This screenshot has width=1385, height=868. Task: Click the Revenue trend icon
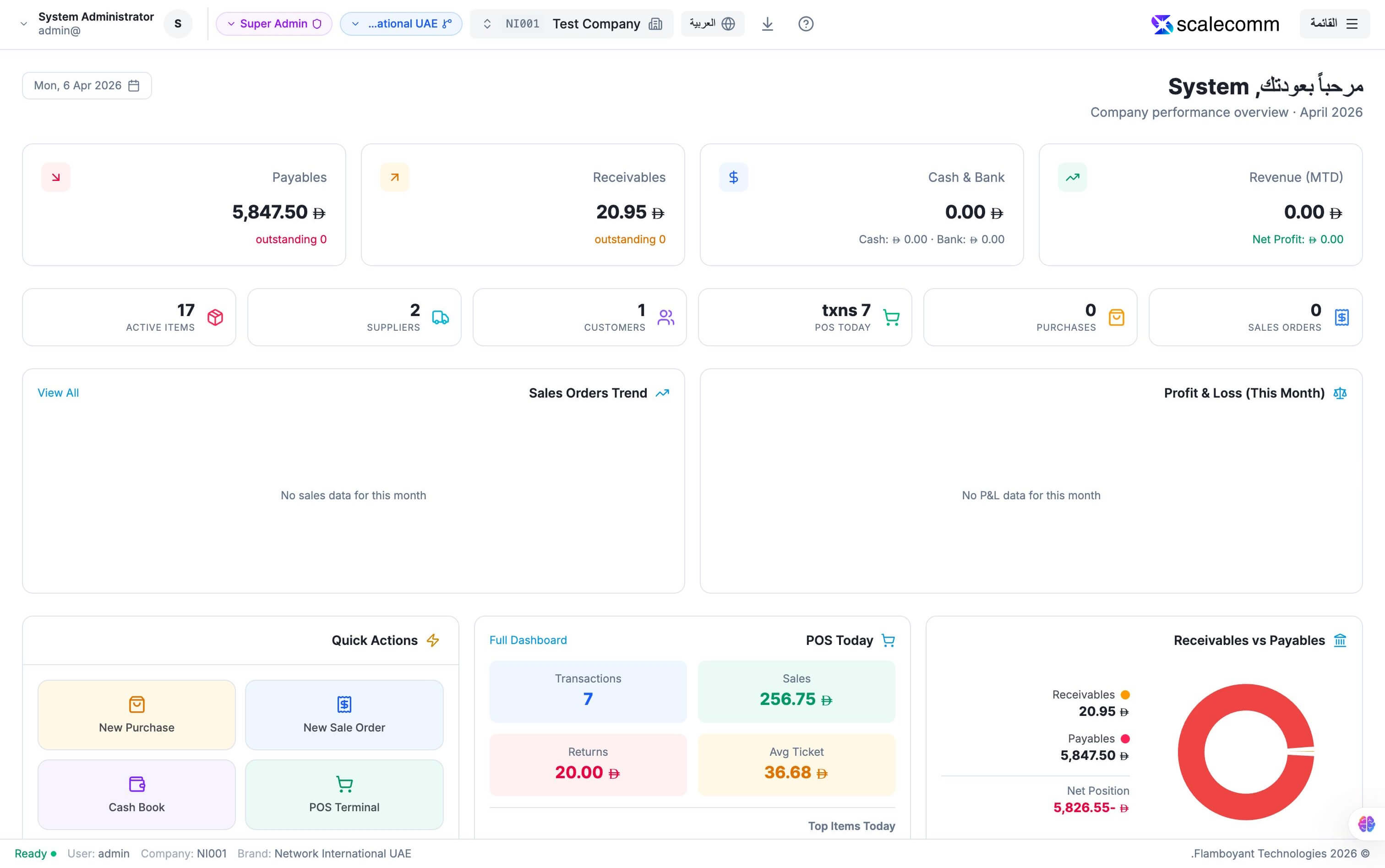pos(1072,177)
